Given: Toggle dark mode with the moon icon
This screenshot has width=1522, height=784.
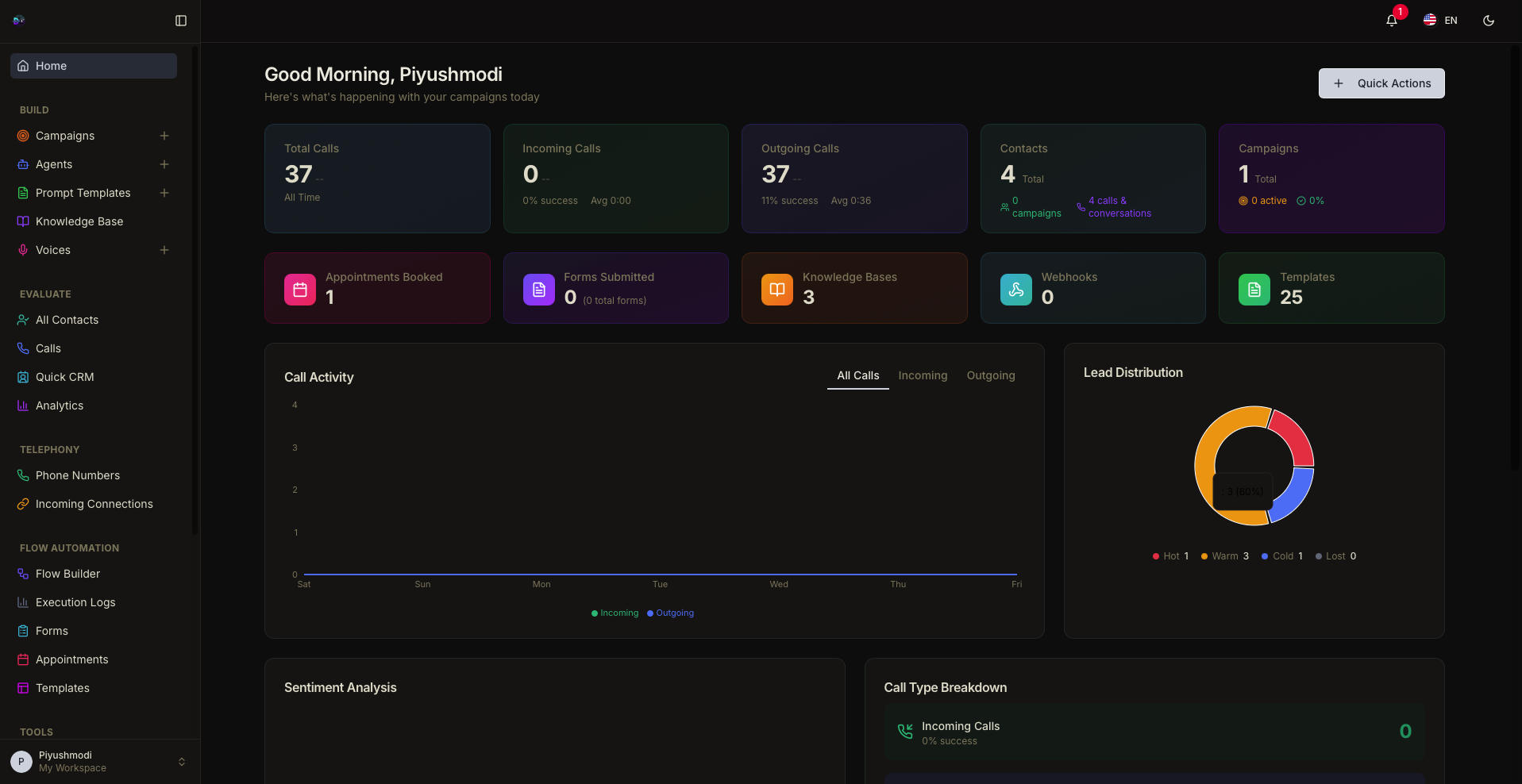Looking at the screenshot, I should click(1489, 21).
